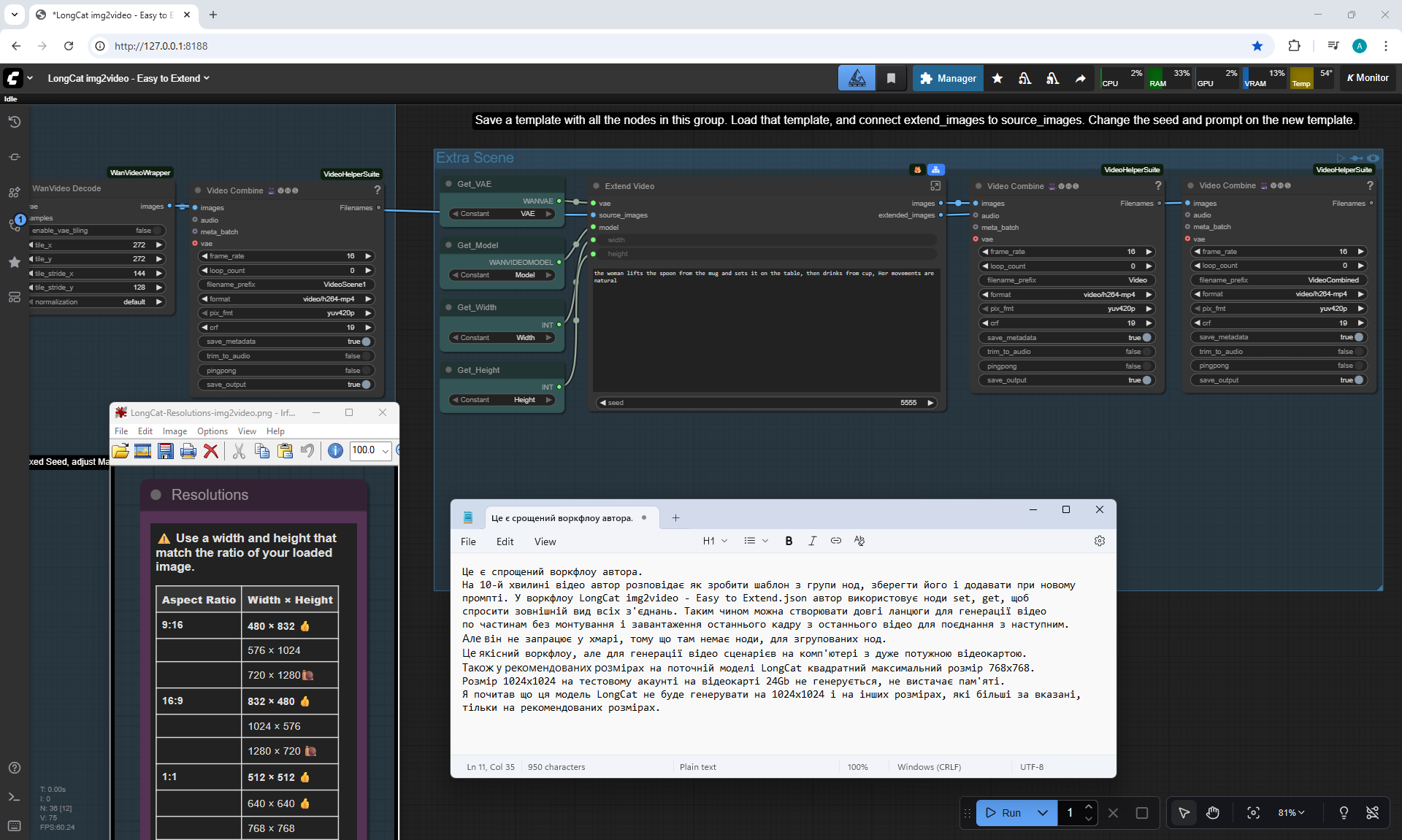Toggle bold in Notepad toolbar

point(789,541)
